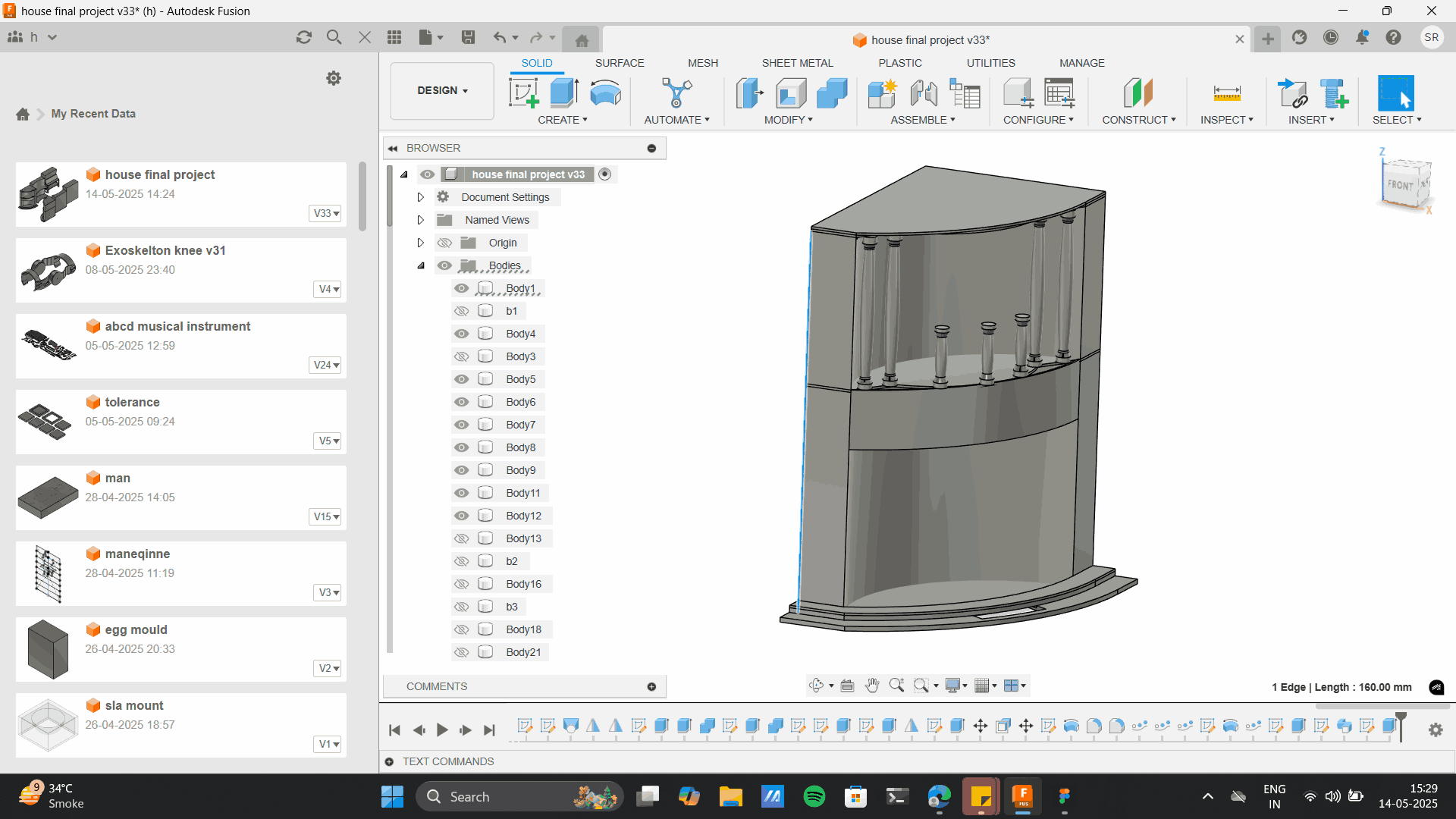
Task: Open the Job Status clock icon
Action: click(1331, 37)
